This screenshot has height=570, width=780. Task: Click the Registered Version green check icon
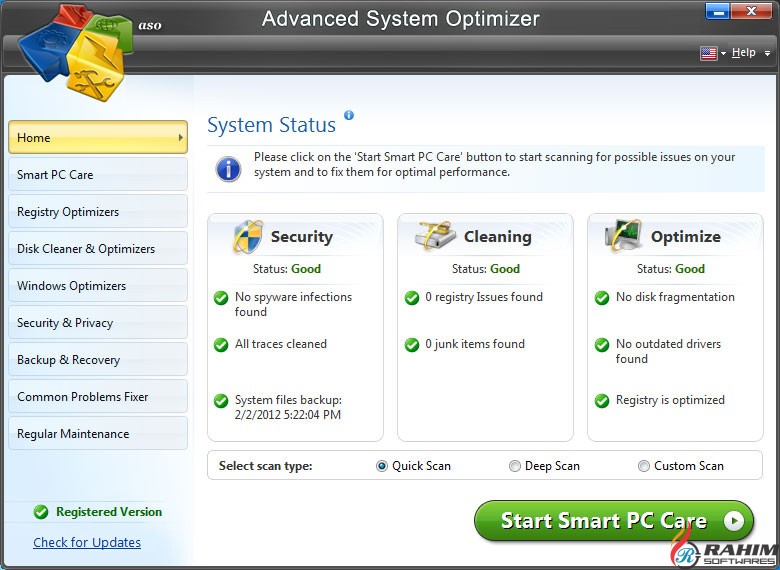tap(41, 512)
